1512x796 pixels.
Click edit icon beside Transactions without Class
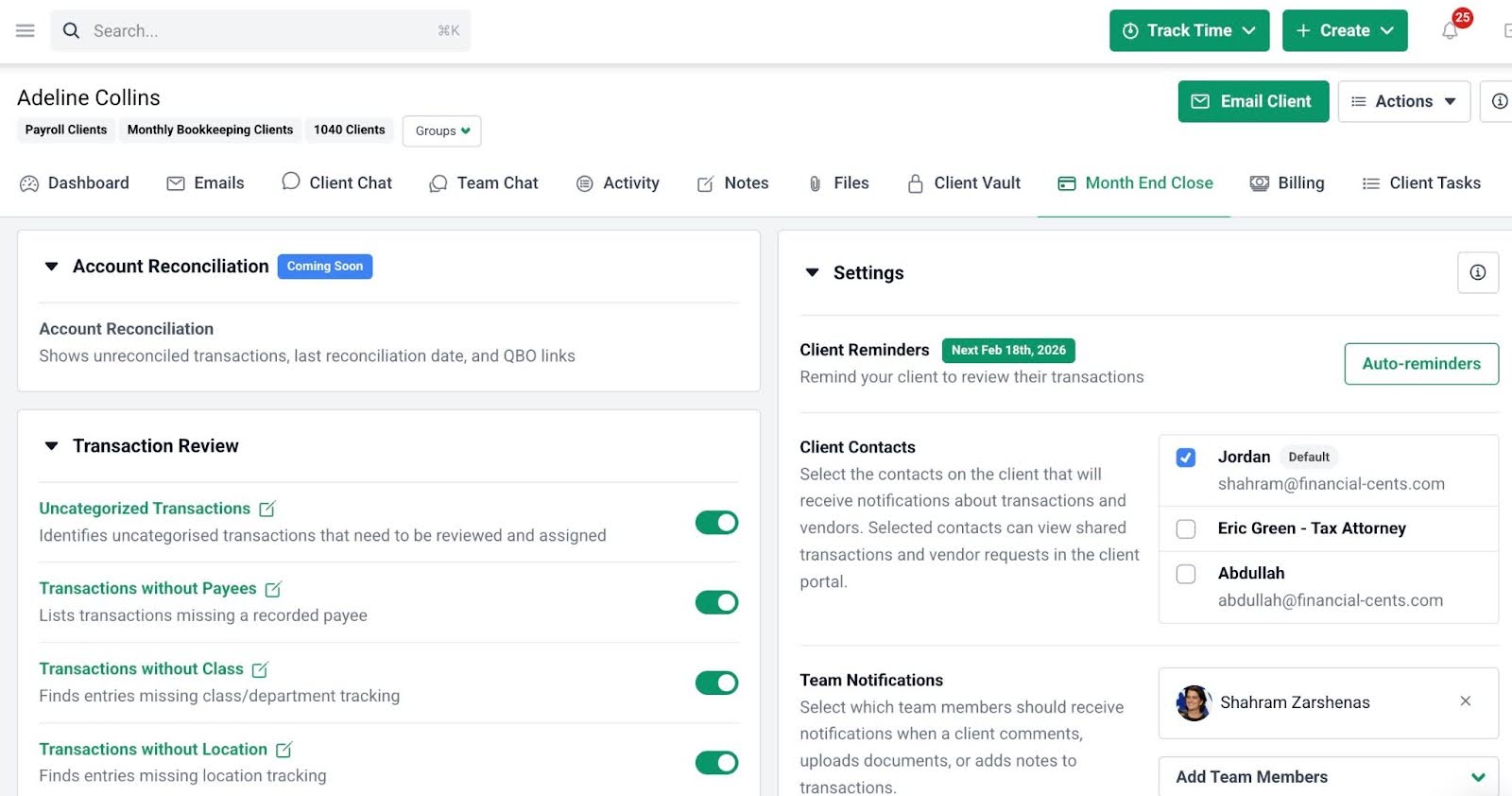click(260, 669)
